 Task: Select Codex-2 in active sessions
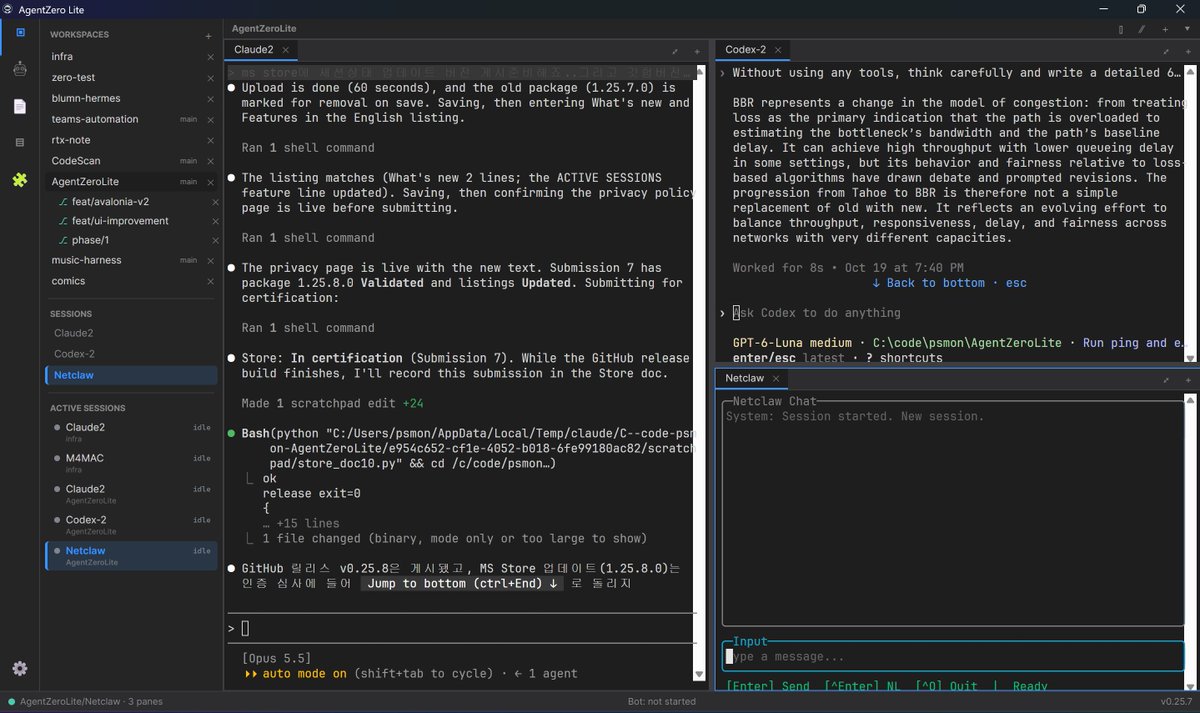(x=131, y=524)
